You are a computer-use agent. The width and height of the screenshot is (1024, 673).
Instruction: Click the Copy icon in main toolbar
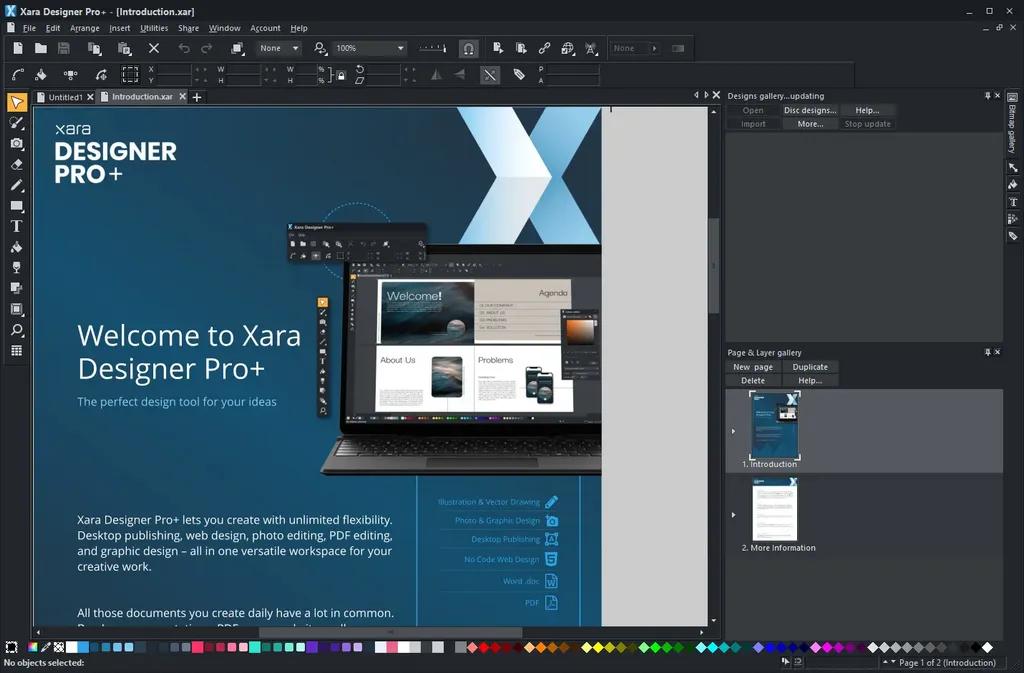95,48
